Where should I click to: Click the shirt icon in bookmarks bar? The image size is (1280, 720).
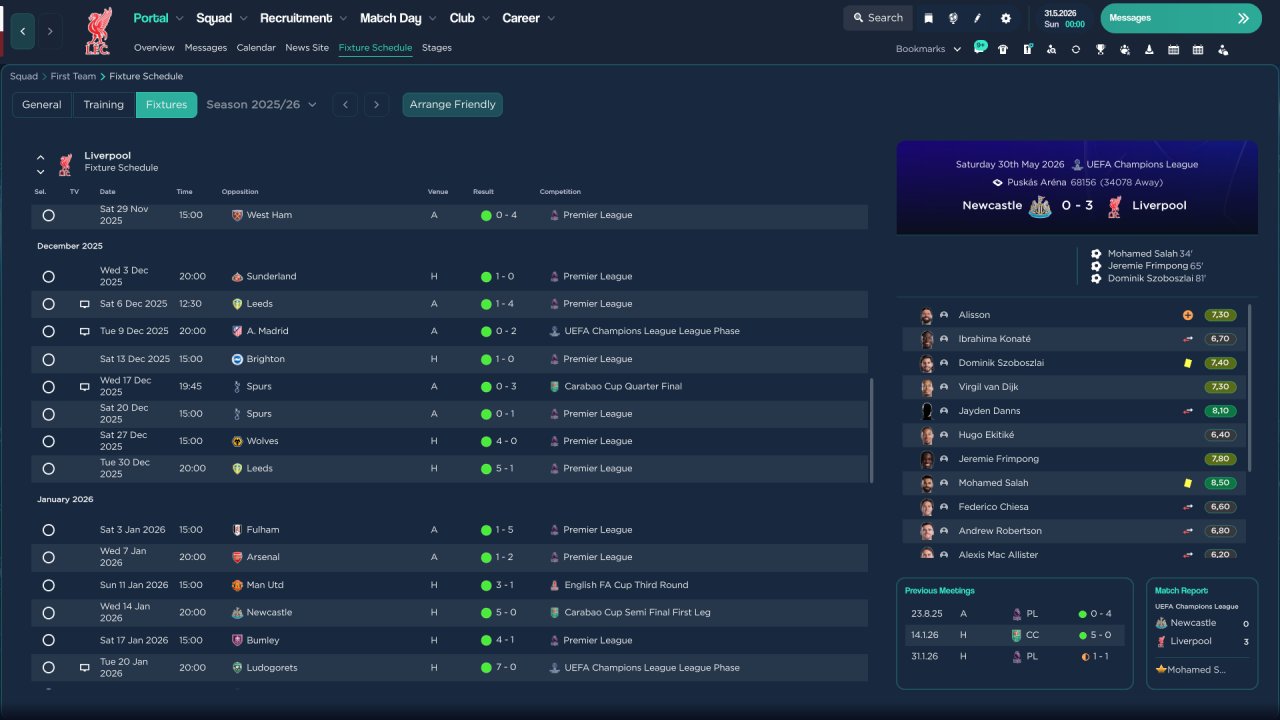pyautogui.click(x=1003, y=49)
